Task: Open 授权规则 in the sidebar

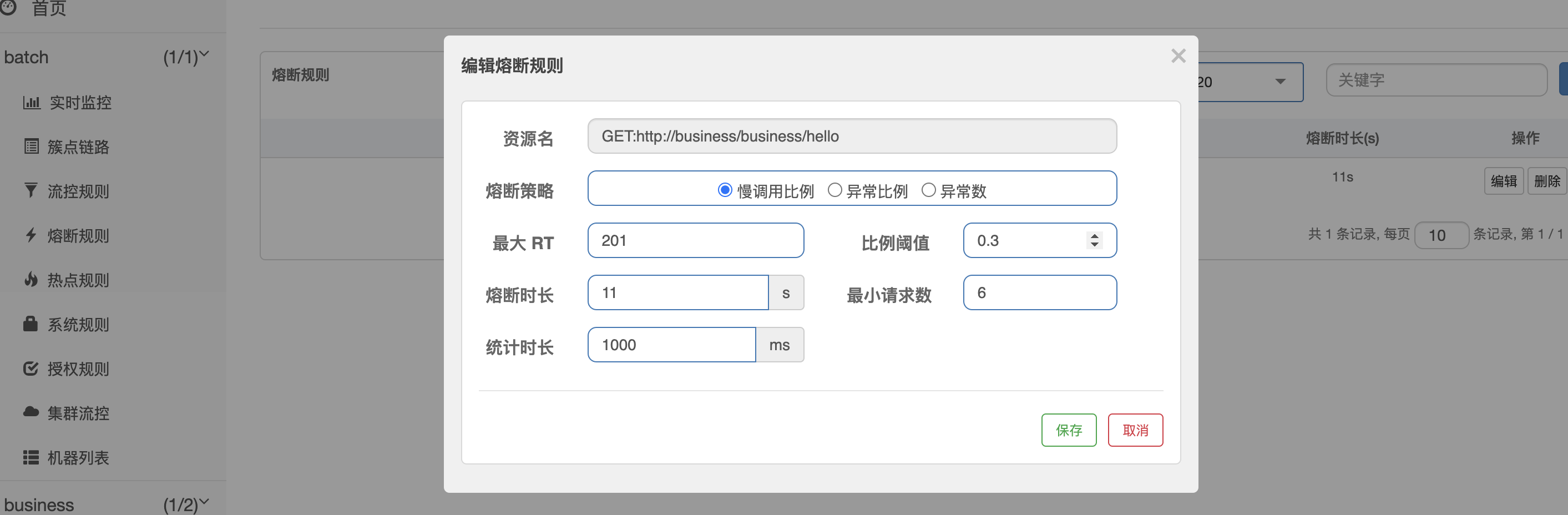Action: [x=79, y=369]
